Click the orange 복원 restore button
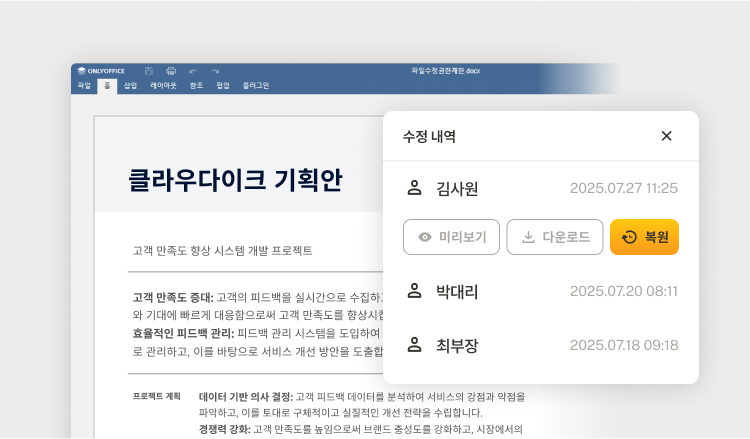The image size is (750, 439). coord(644,237)
